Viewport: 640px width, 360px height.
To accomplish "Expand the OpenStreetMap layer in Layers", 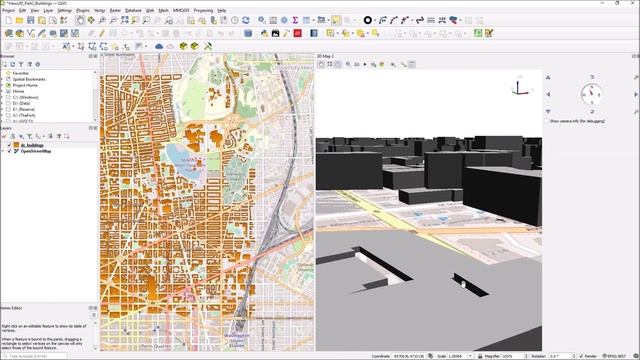I will pos(3,151).
